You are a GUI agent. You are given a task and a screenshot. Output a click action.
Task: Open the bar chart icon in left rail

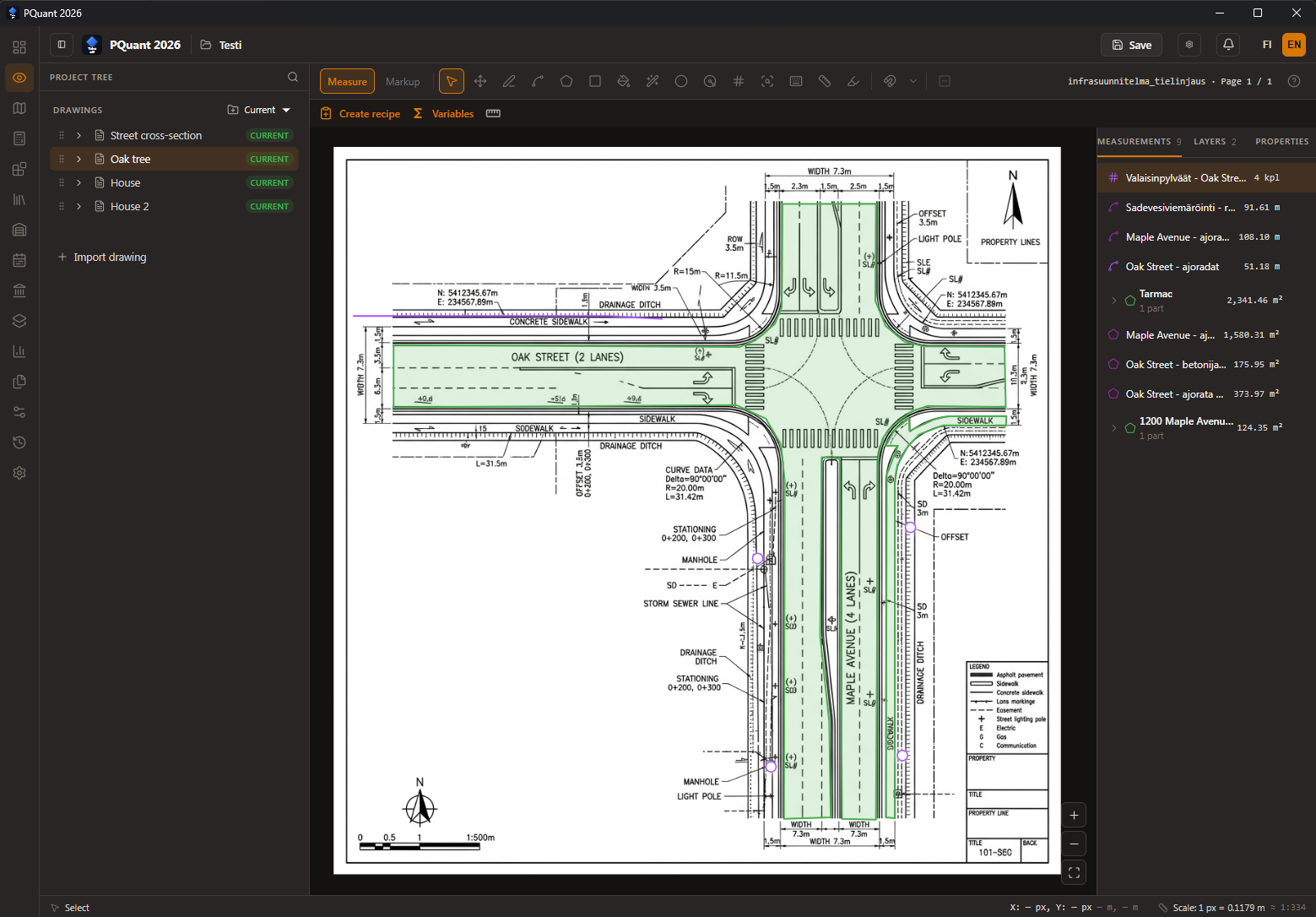pyautogui.click(x=19, y=351)
